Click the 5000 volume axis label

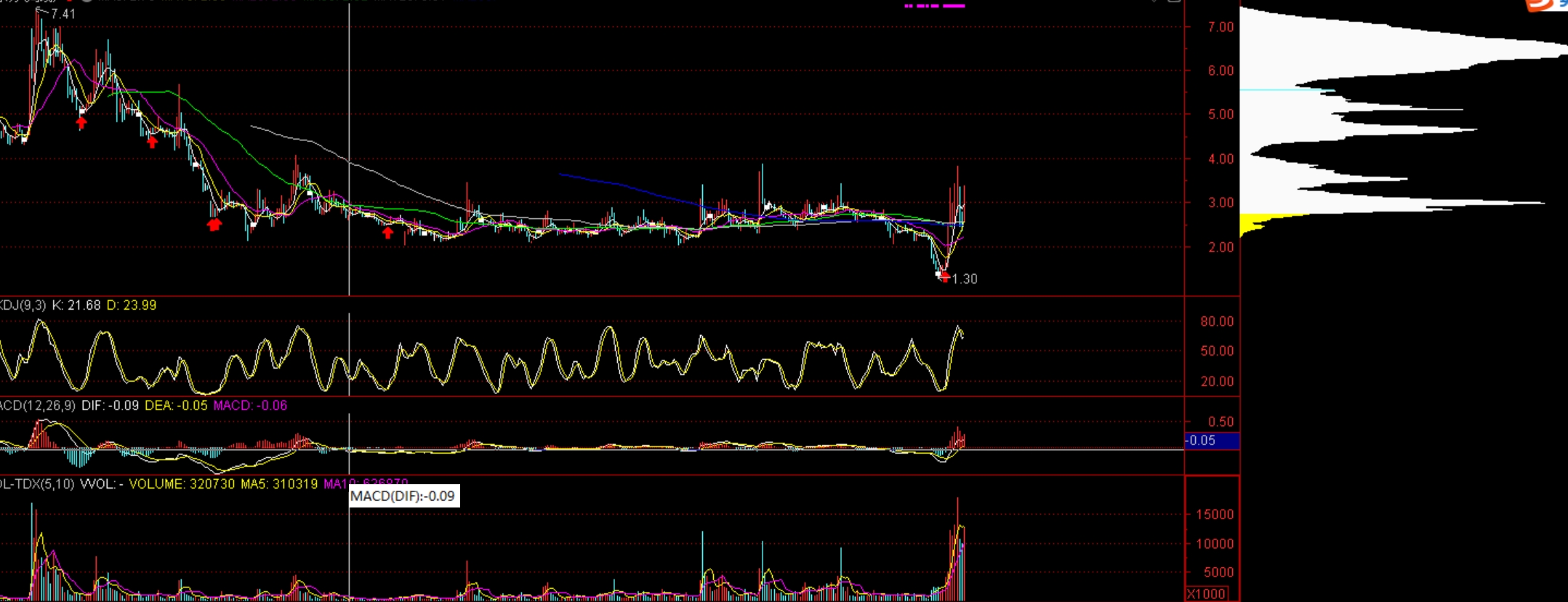1219,572
